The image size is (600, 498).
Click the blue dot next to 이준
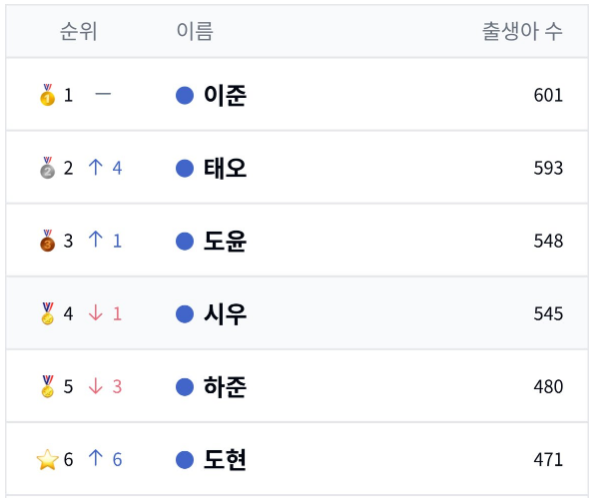[184, 95]
